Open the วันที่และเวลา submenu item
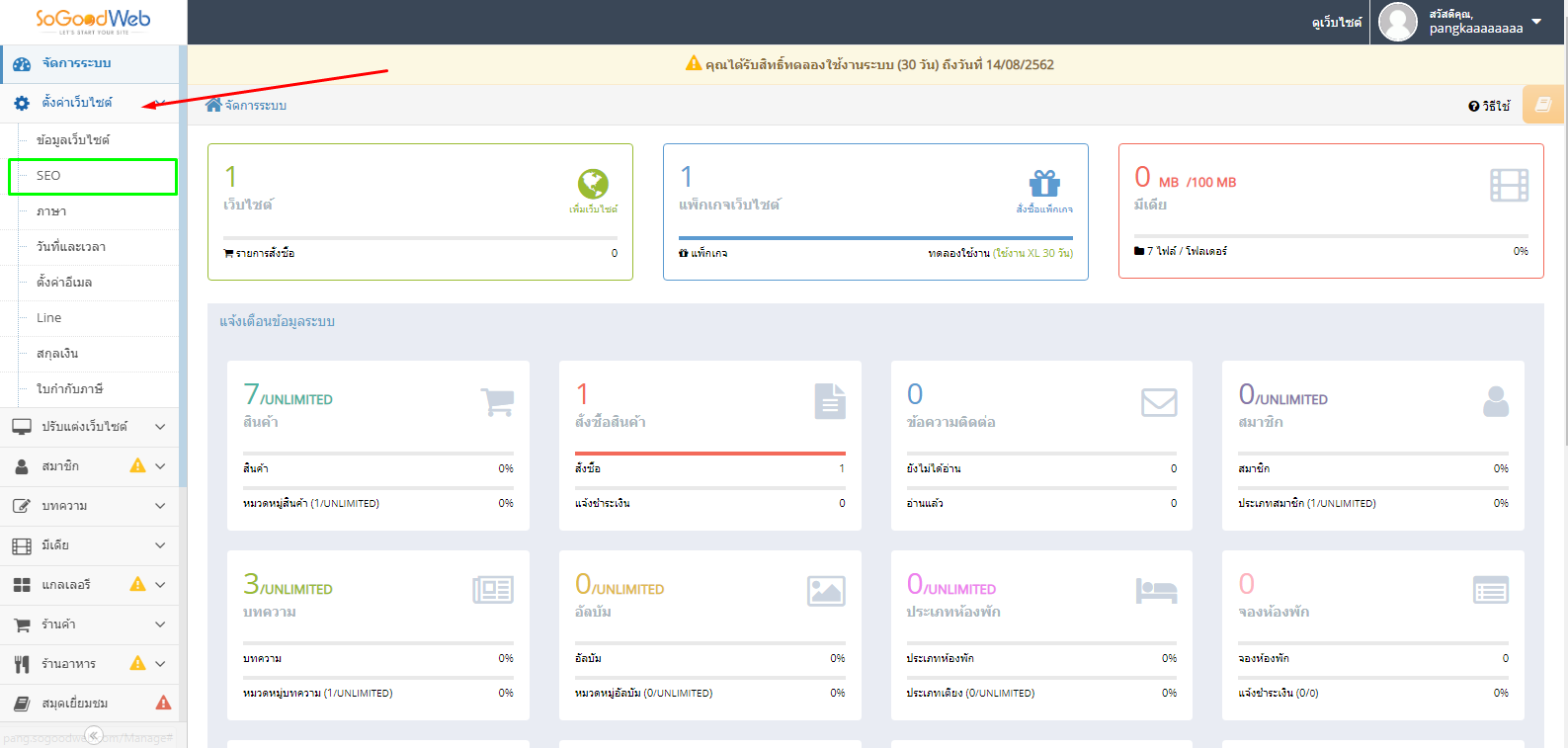The width and height of the screenshot is (1568, 748). [x=71, y=247]
